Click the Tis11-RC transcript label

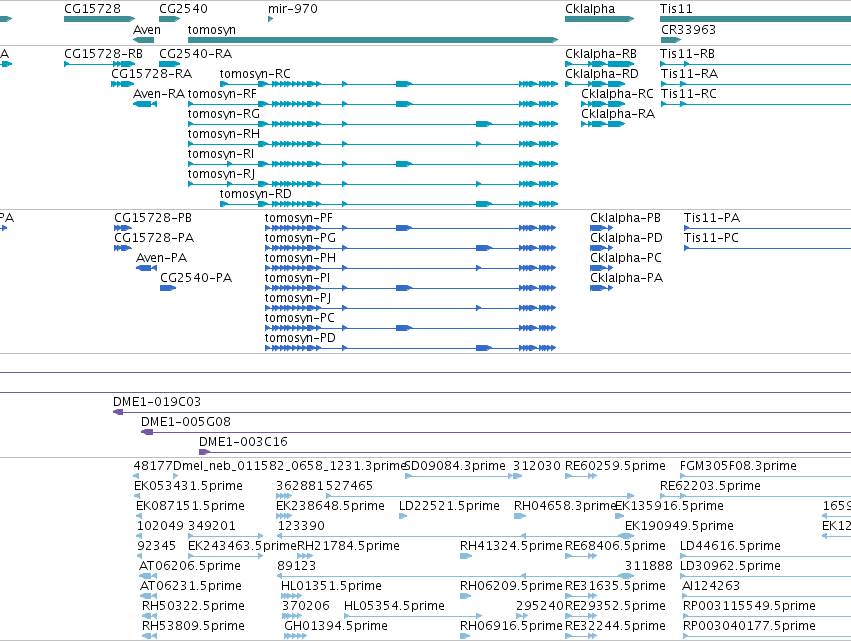coord(689,94)
